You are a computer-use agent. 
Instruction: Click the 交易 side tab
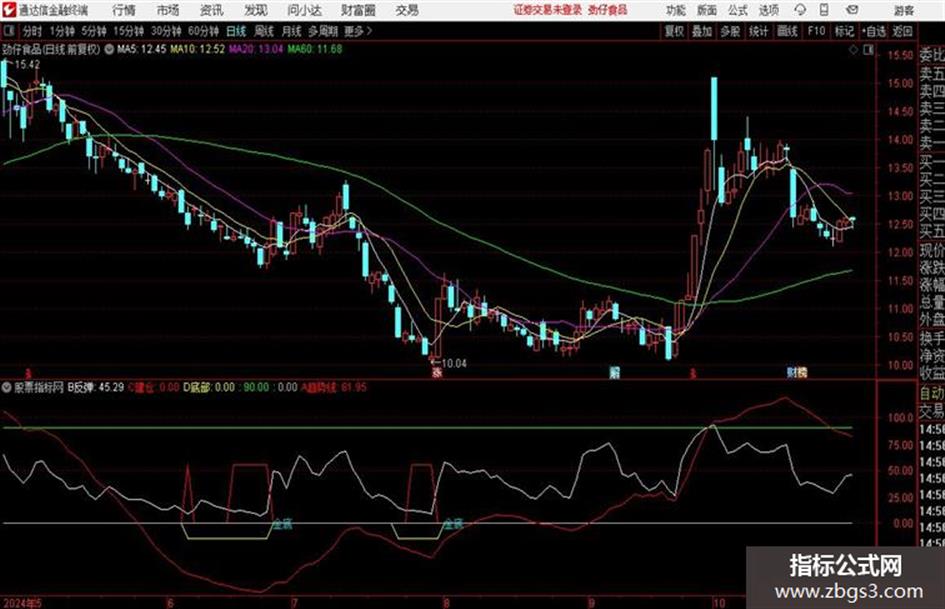click(x=932, y=412)
